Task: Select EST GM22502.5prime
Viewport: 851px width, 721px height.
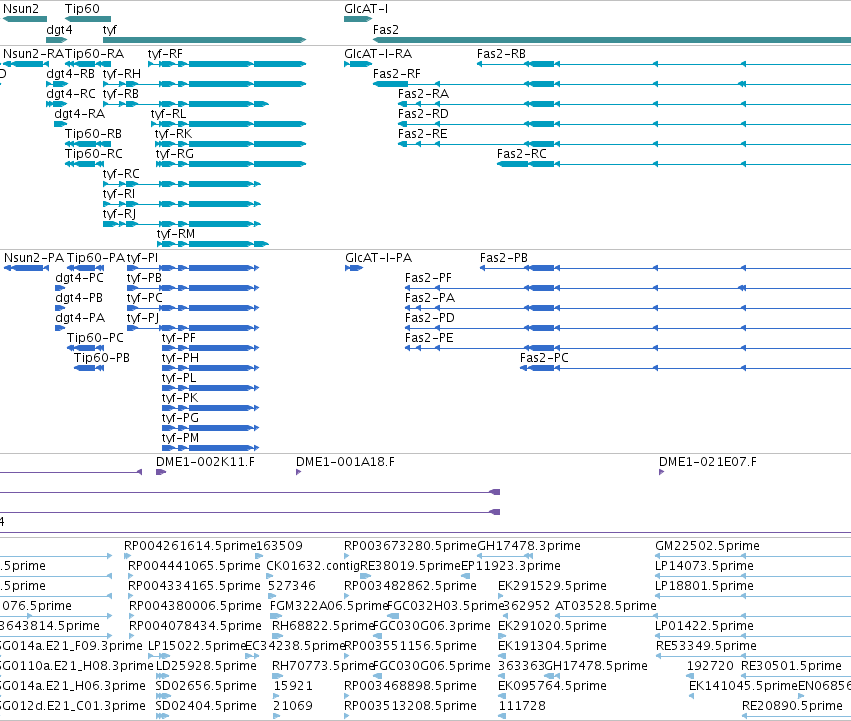Action: (708, 546)
